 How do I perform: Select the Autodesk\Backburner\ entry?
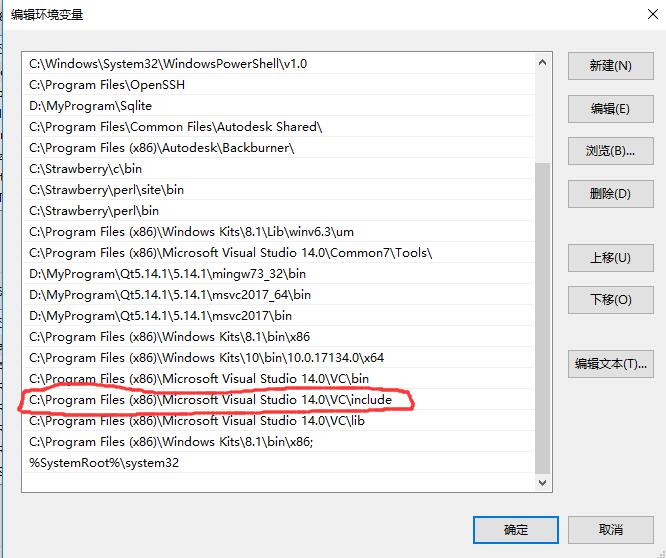click(279, 148)
